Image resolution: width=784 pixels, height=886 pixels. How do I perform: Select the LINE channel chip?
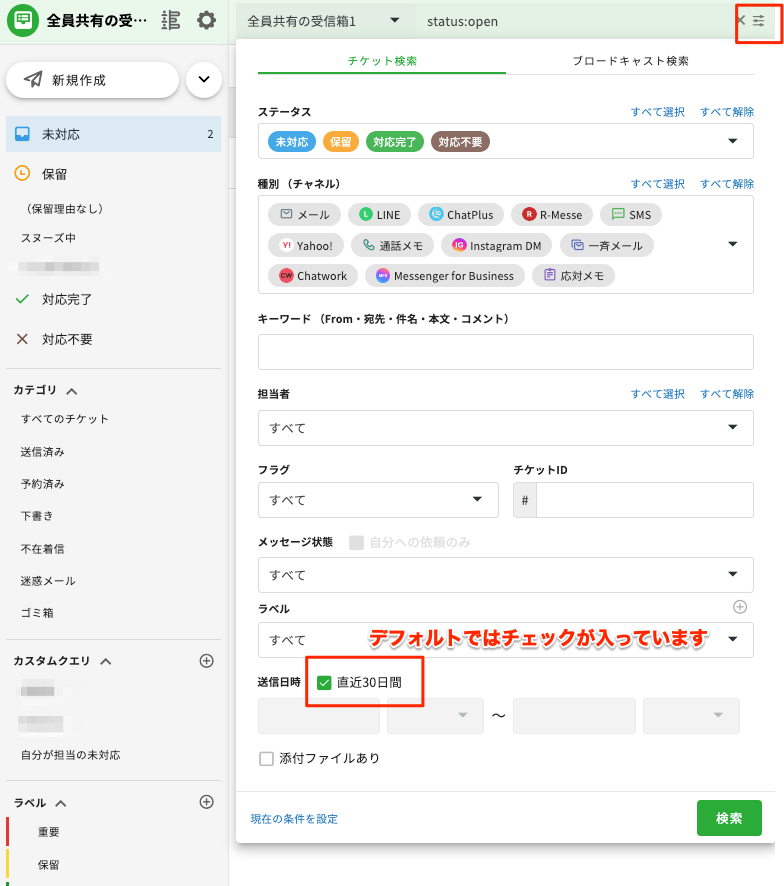380,215
